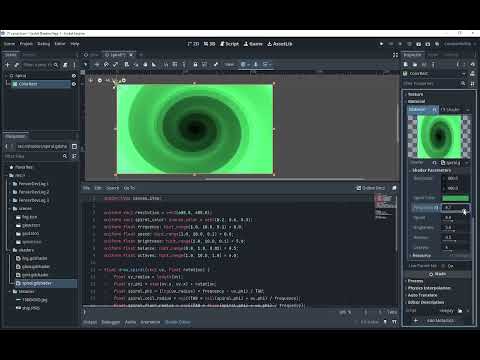
Task: Click the instance child scene link icon
Action: [x=16, y=65]
